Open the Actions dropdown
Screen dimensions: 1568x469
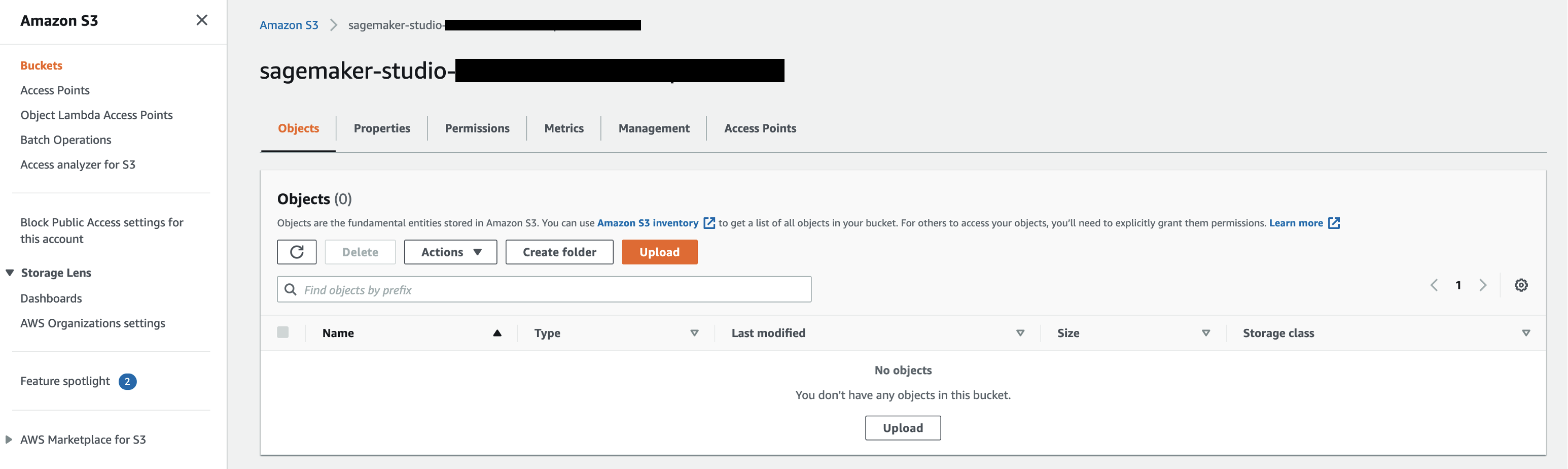point(450,252)
